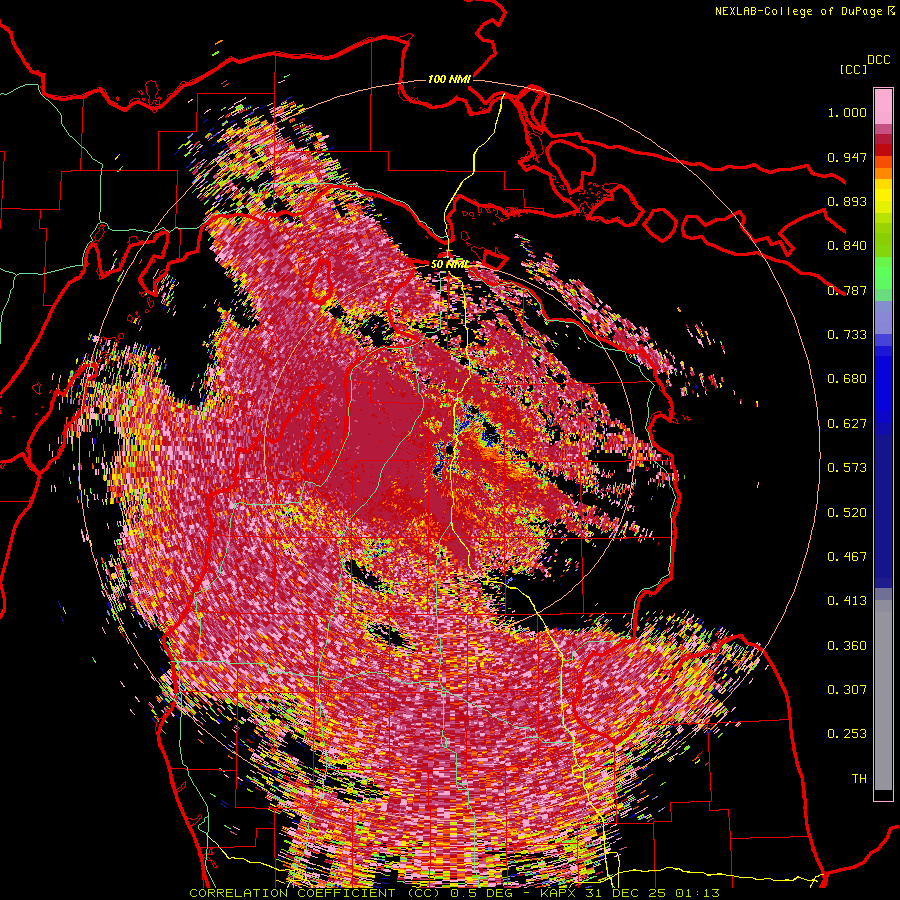Click the 0.467 scale value
900x900 pixels.
click(847, 557)
